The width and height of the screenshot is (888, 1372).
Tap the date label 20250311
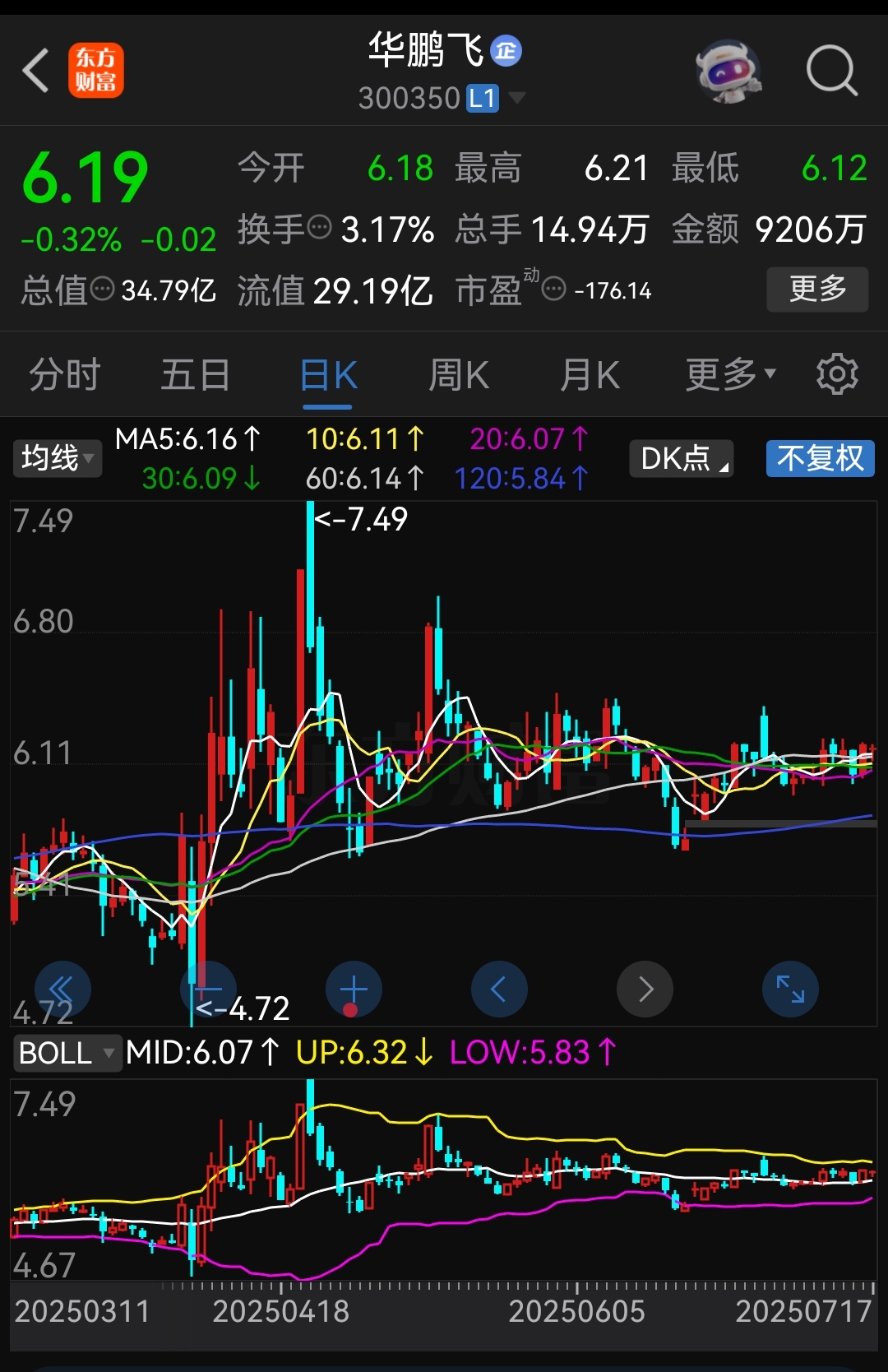tap(82, 1311)
